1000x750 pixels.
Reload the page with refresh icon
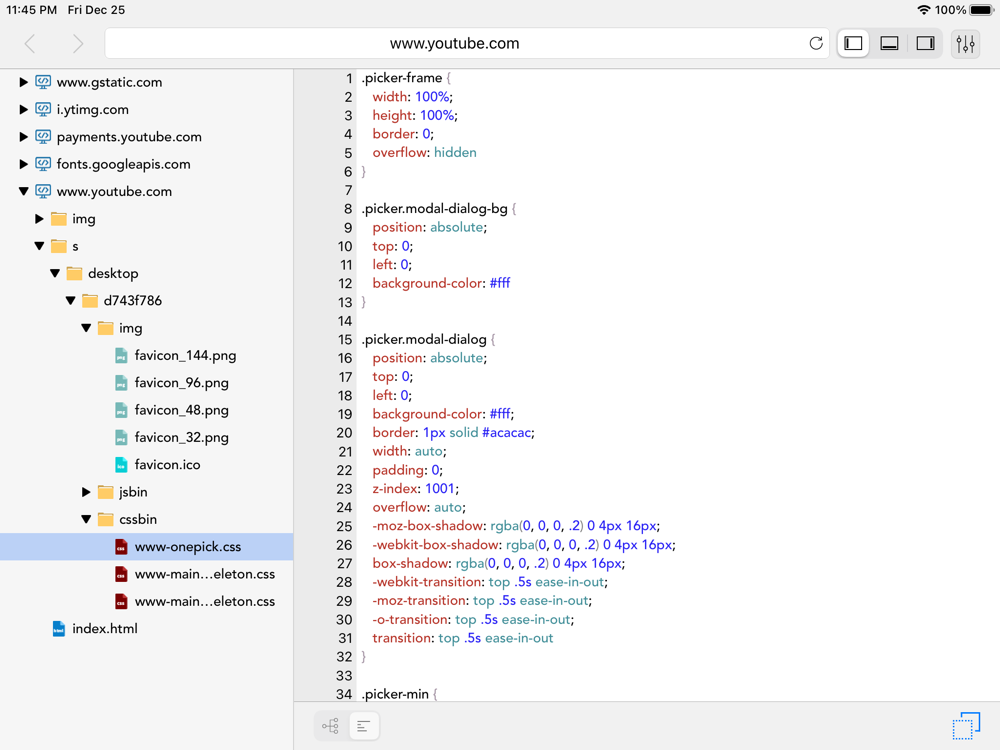(x=816, y=43)
